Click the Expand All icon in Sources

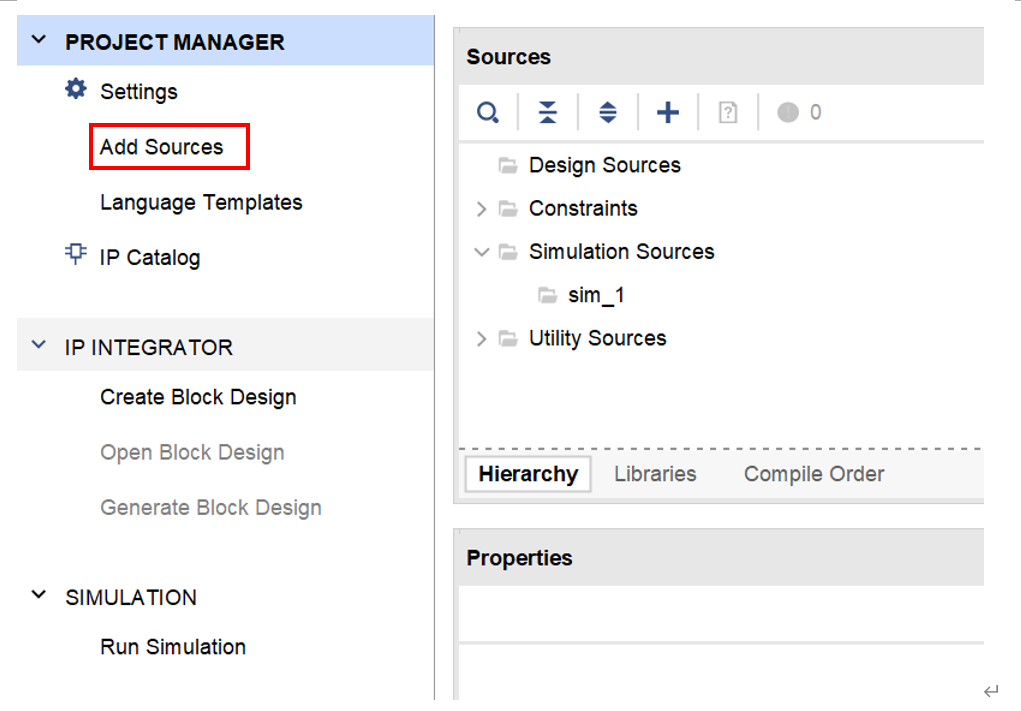point(607,112)
